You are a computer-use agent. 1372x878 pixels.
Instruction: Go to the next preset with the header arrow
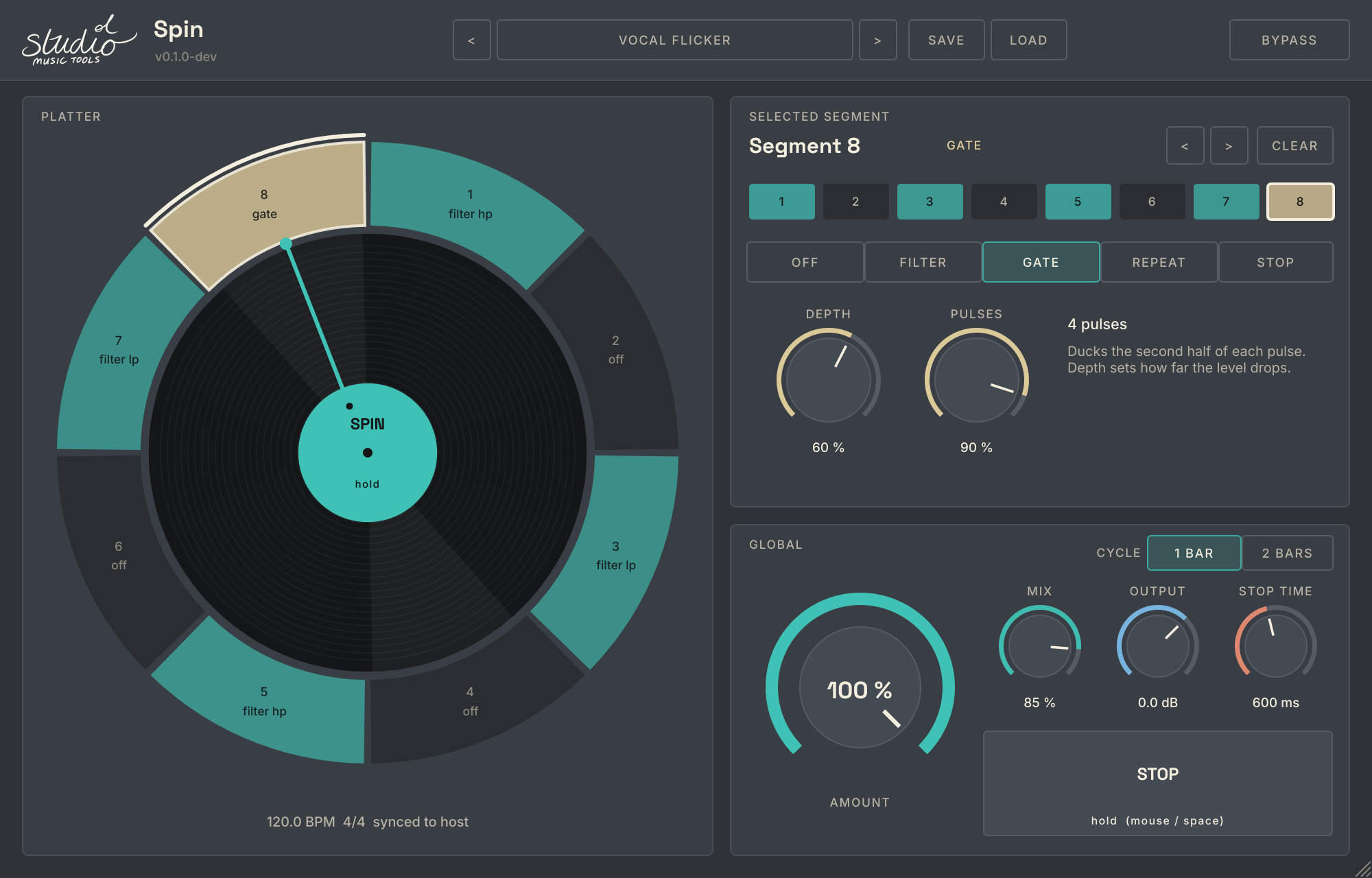(877, 40)
